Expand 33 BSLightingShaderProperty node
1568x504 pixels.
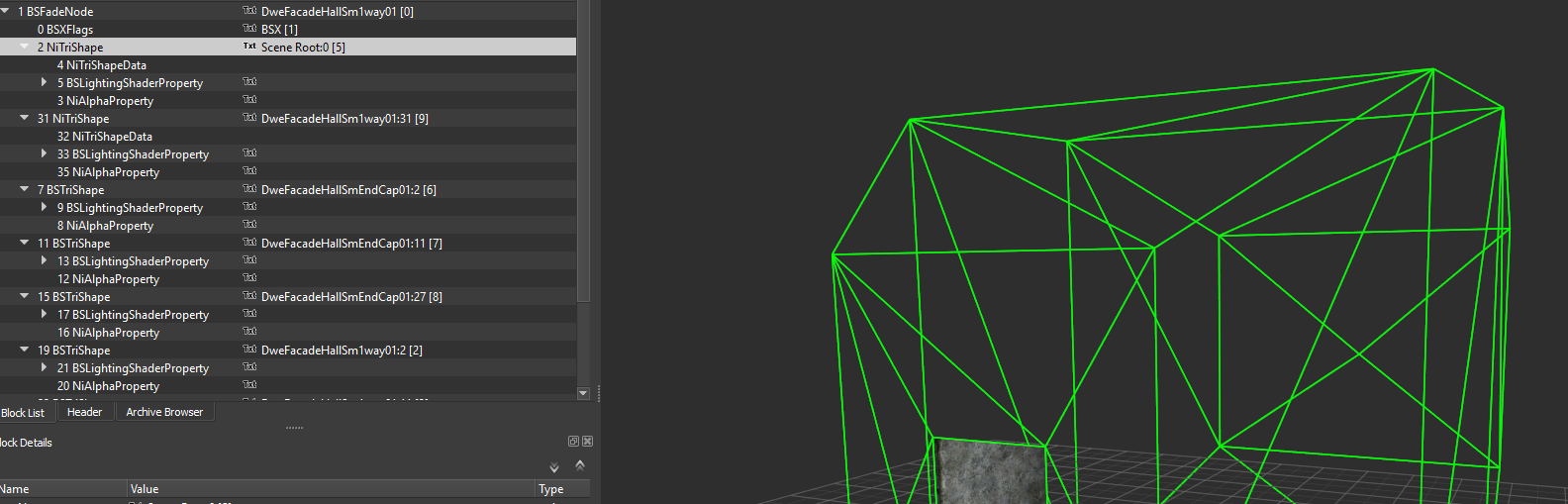tap(44, 153)
